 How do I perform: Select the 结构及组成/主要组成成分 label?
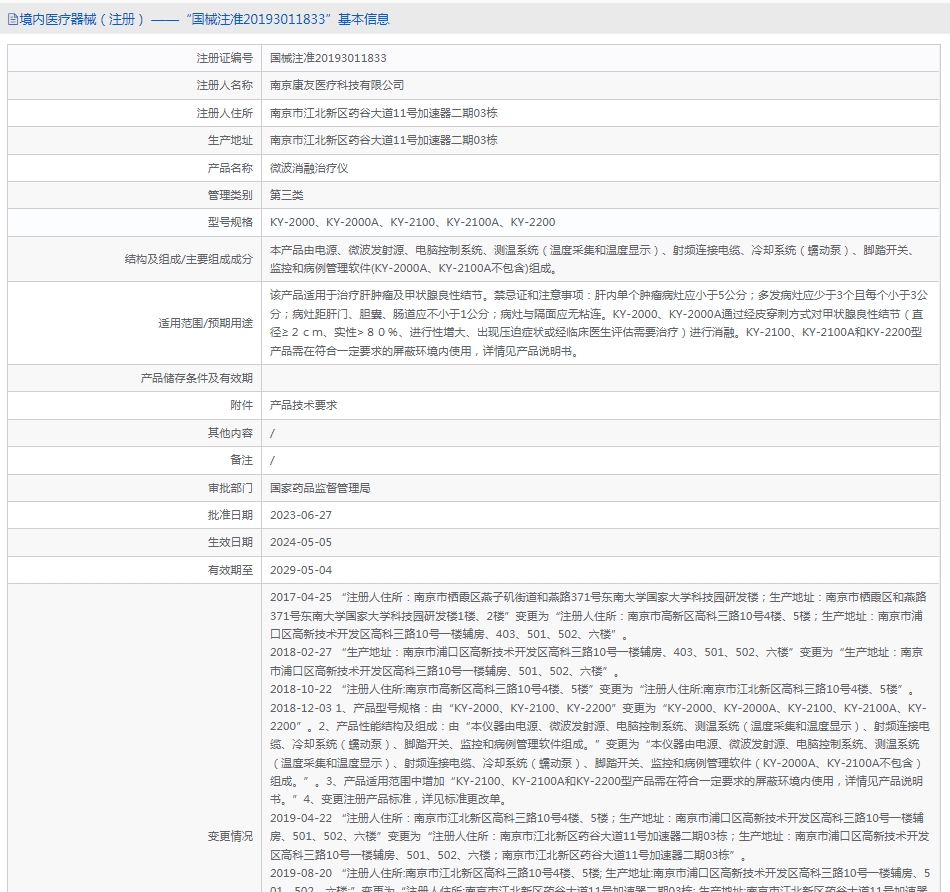pyautogui.click(x=188, y=259)
